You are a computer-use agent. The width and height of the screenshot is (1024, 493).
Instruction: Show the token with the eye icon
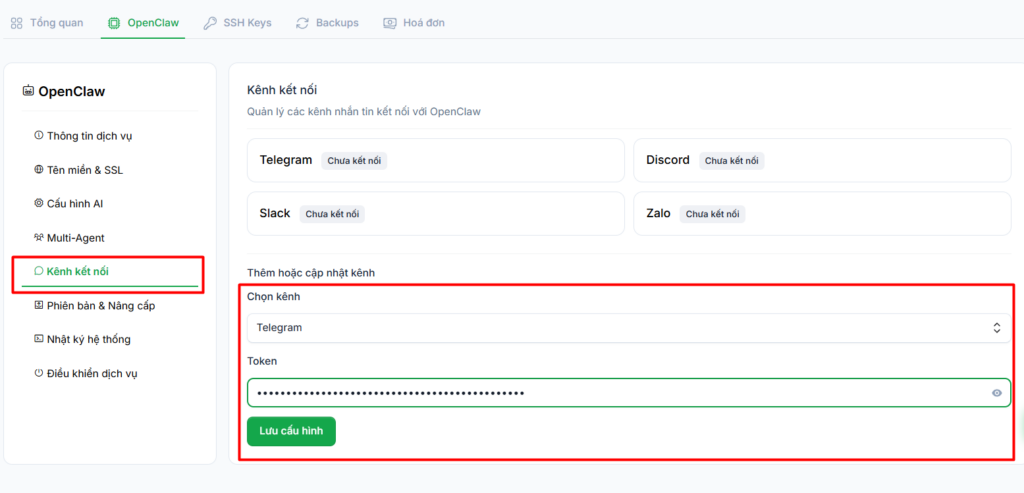pos(997,393)
